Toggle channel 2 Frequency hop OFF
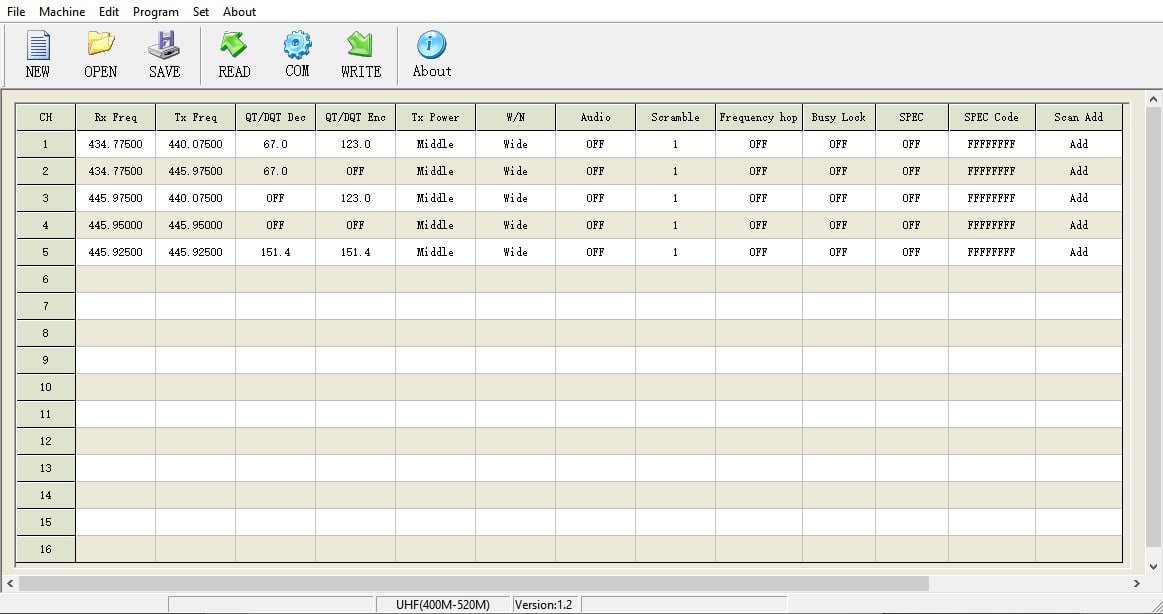The height and width of the screenshot is (614, 1163). (x=758, y=171)
